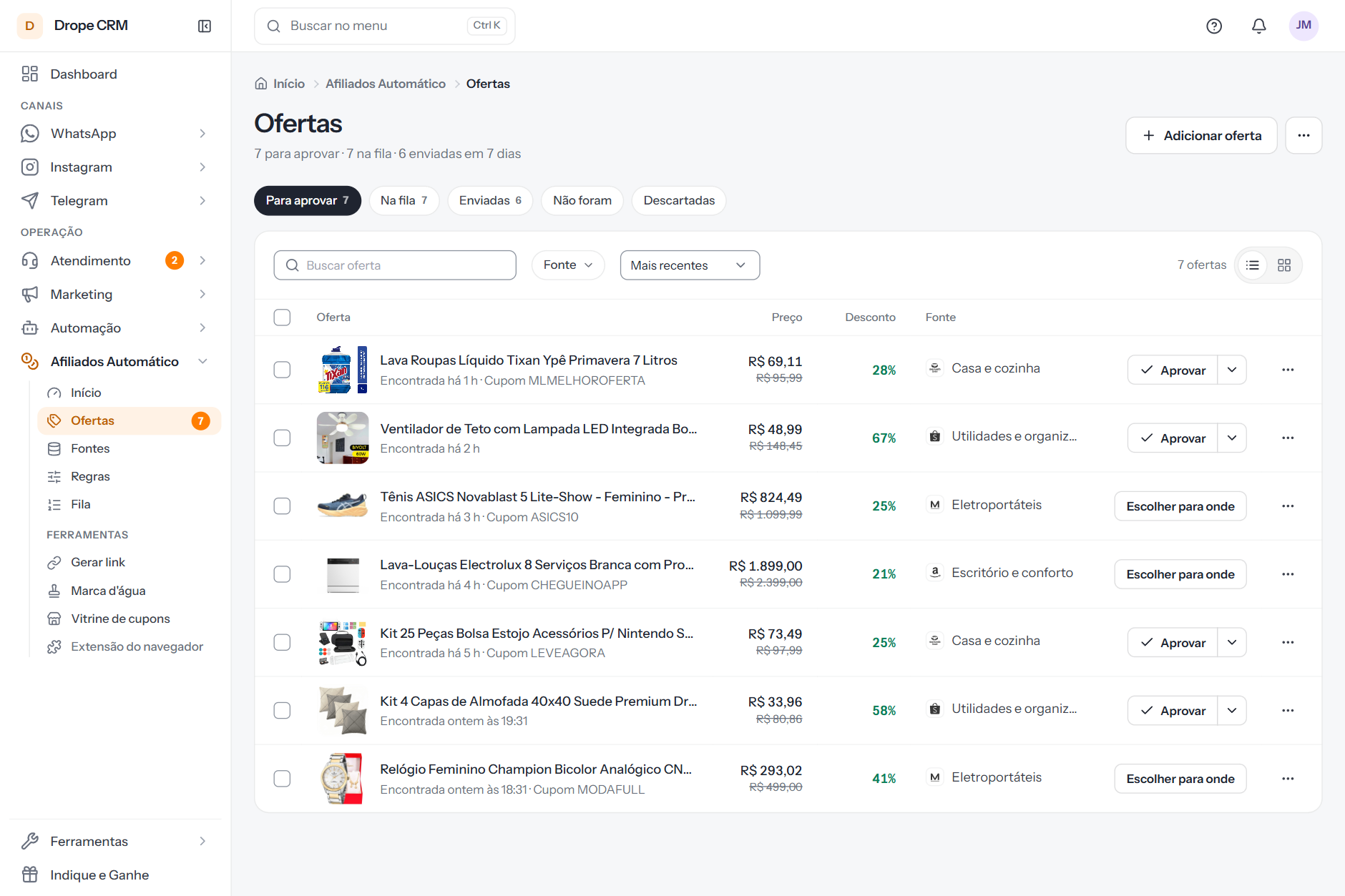Open row menu for Relógio Feminino Champion

point(1288,779)
